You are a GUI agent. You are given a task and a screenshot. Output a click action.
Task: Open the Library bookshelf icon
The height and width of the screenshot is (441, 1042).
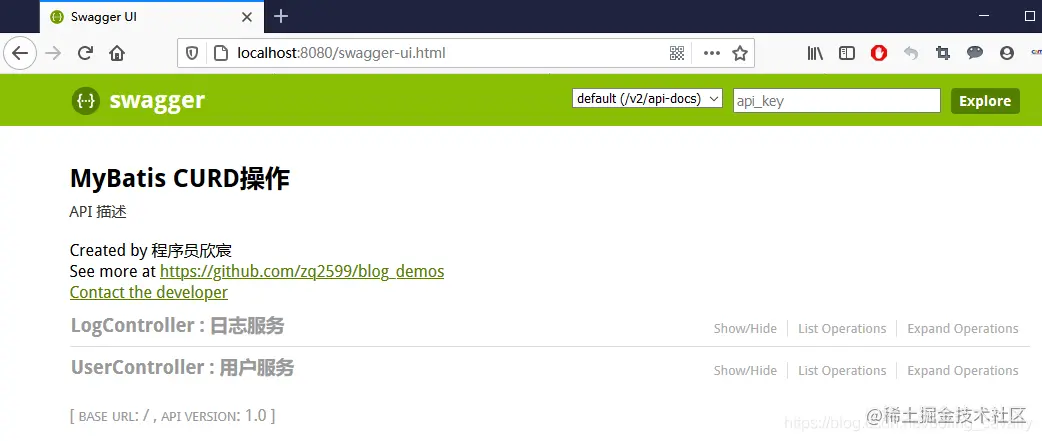click(x=815, y=53)
